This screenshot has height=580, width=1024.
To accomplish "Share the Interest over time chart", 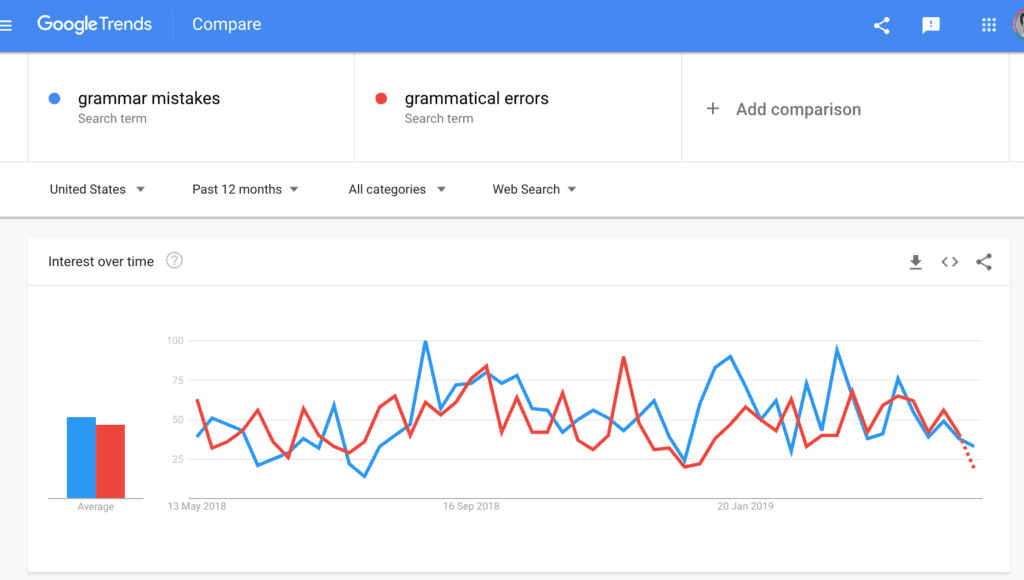I will pyautogui.click(x=984, y=261).
